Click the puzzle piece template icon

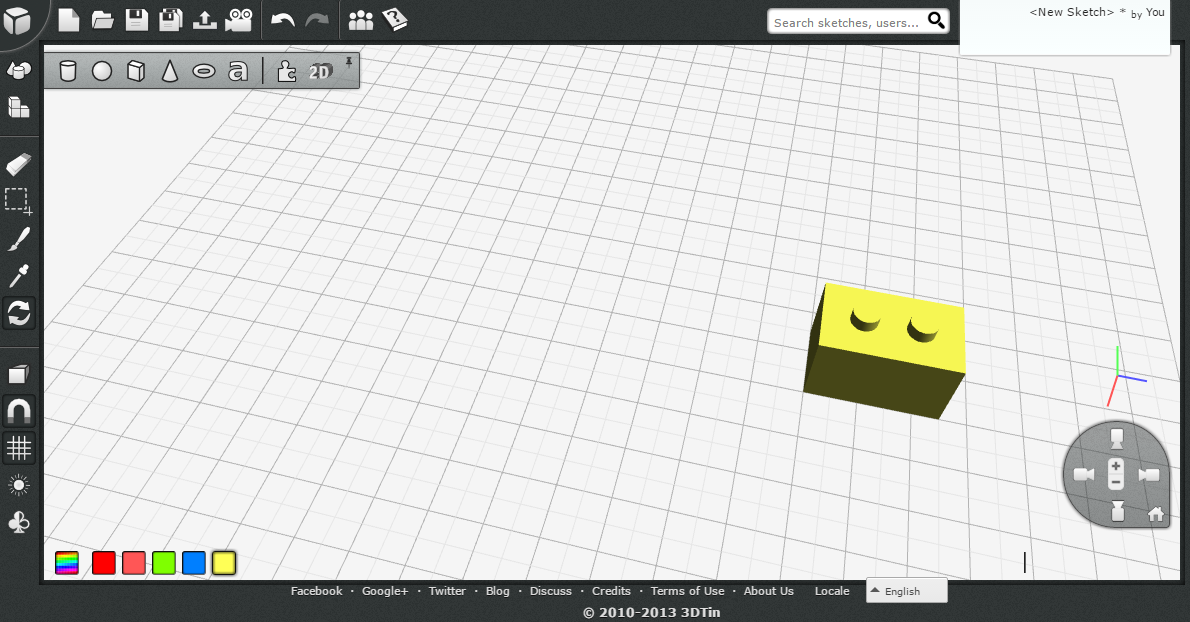286,71
